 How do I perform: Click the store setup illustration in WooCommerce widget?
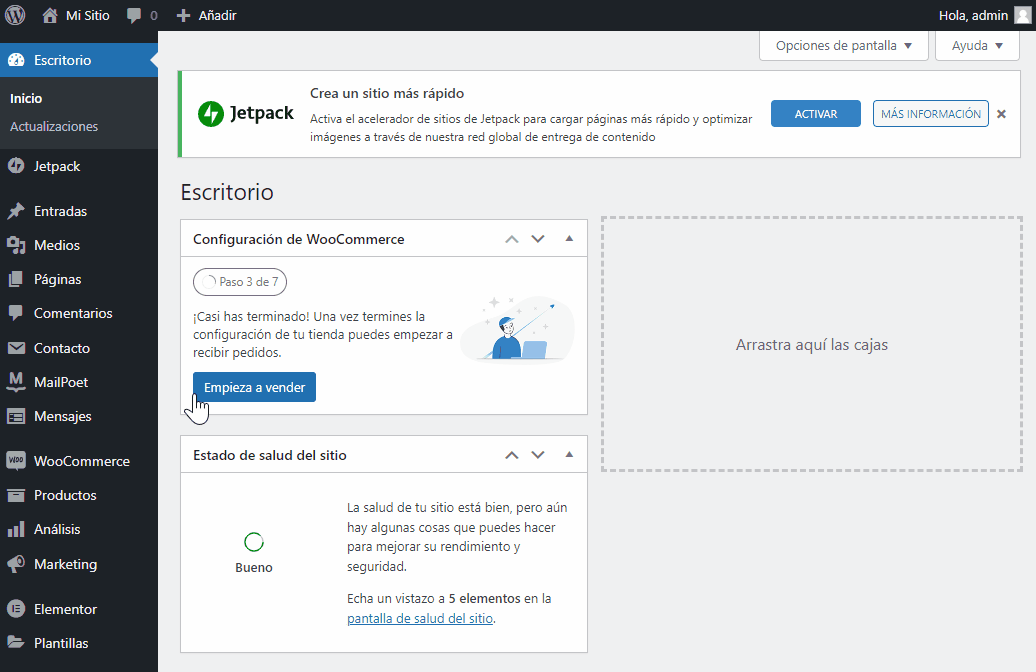click(518, 329)
